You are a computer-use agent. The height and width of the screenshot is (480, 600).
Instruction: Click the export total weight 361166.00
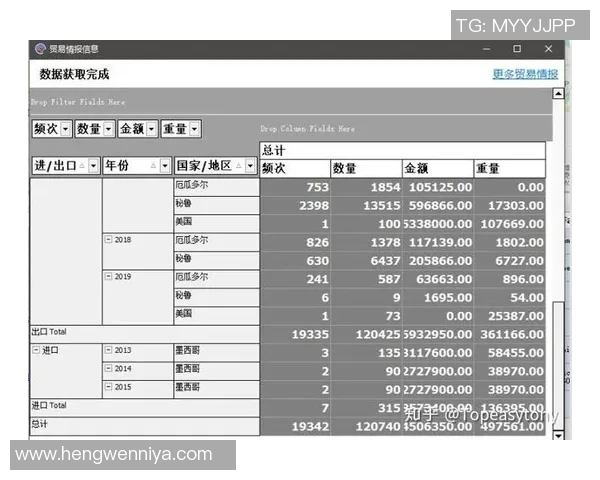(x=512, y=335)
